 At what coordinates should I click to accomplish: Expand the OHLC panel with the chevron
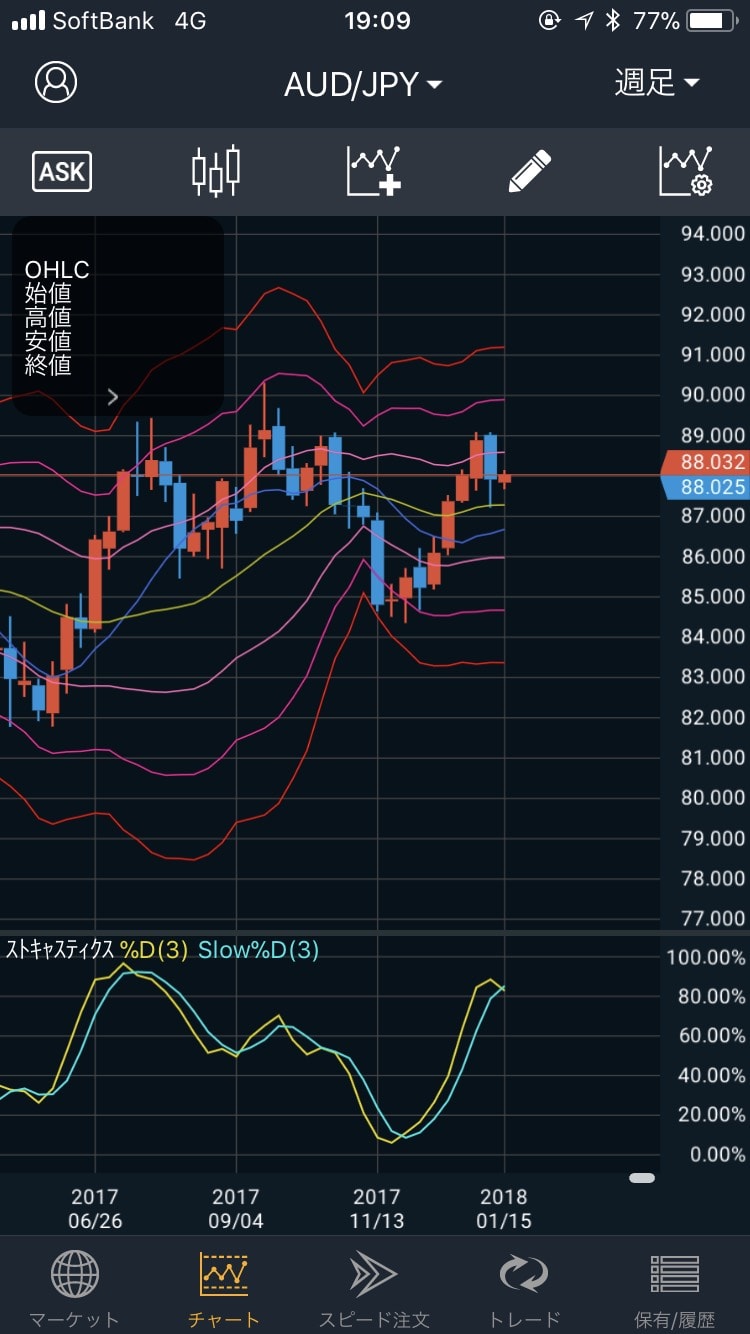(x=112, y=397)
